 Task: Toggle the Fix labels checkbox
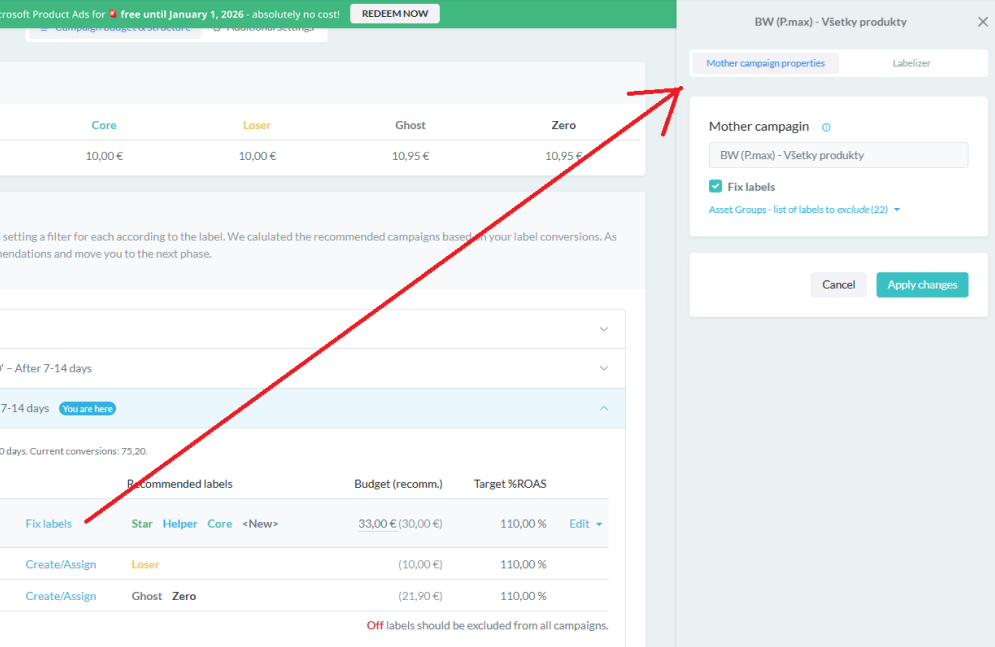click(715, 186)
